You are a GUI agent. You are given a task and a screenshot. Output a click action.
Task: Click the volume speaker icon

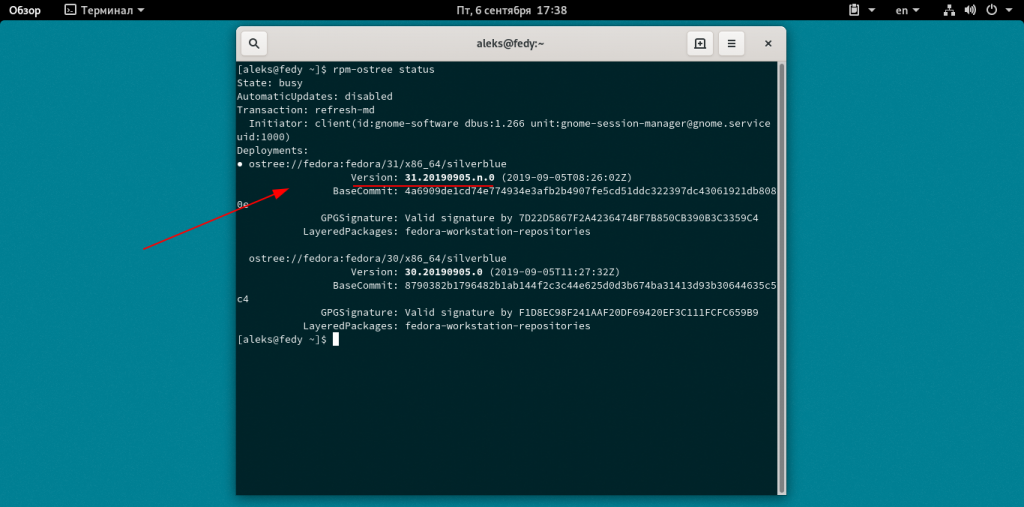point(971,10)
